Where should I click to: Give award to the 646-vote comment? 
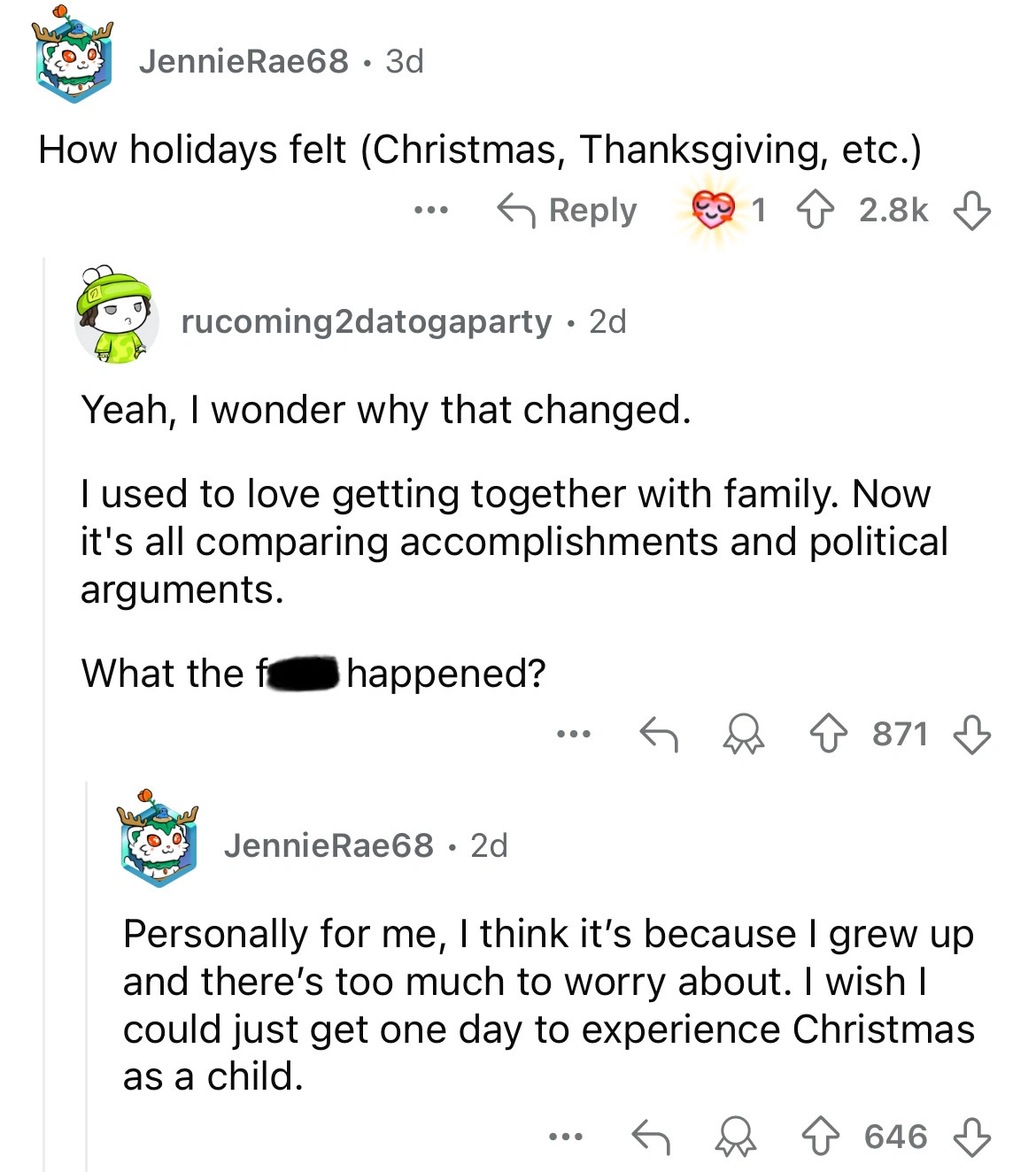tap(736, 1137)
